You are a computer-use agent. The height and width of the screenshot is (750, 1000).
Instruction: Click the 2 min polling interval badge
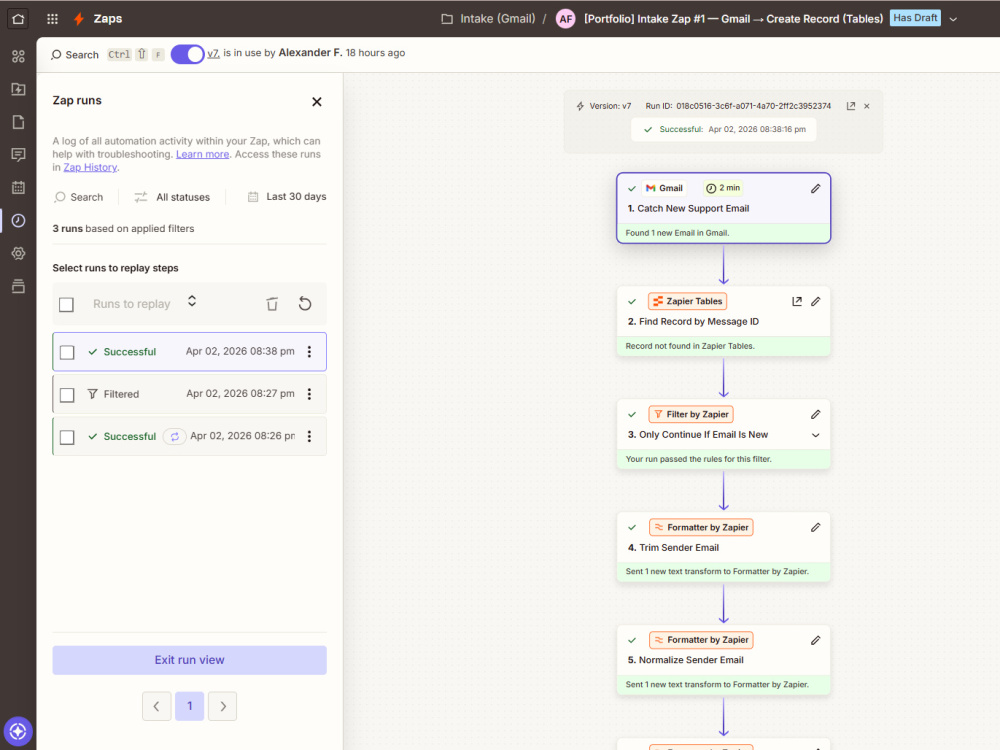(x=723, y=188)
